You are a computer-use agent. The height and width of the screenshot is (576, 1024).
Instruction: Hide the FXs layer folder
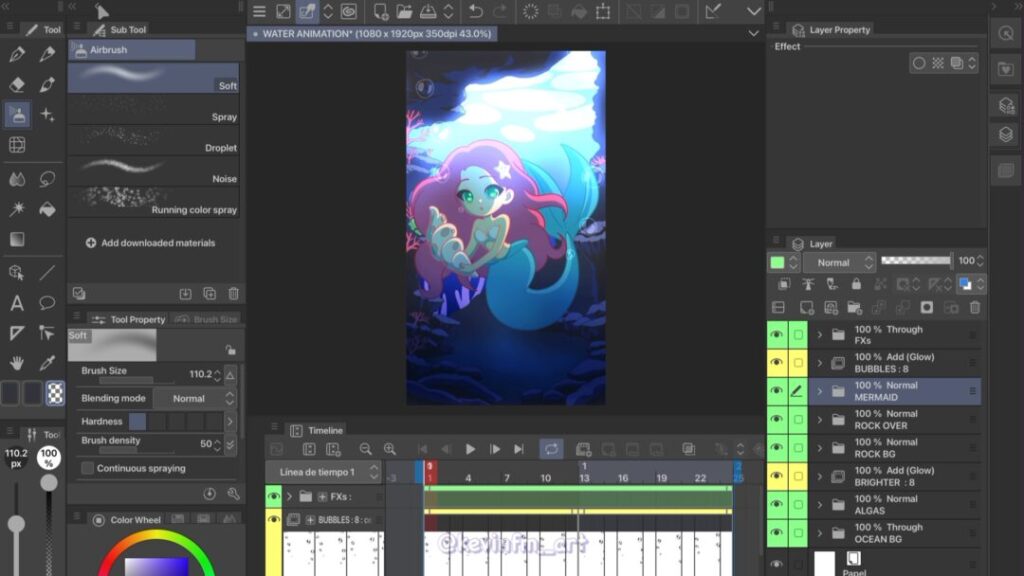776,334
